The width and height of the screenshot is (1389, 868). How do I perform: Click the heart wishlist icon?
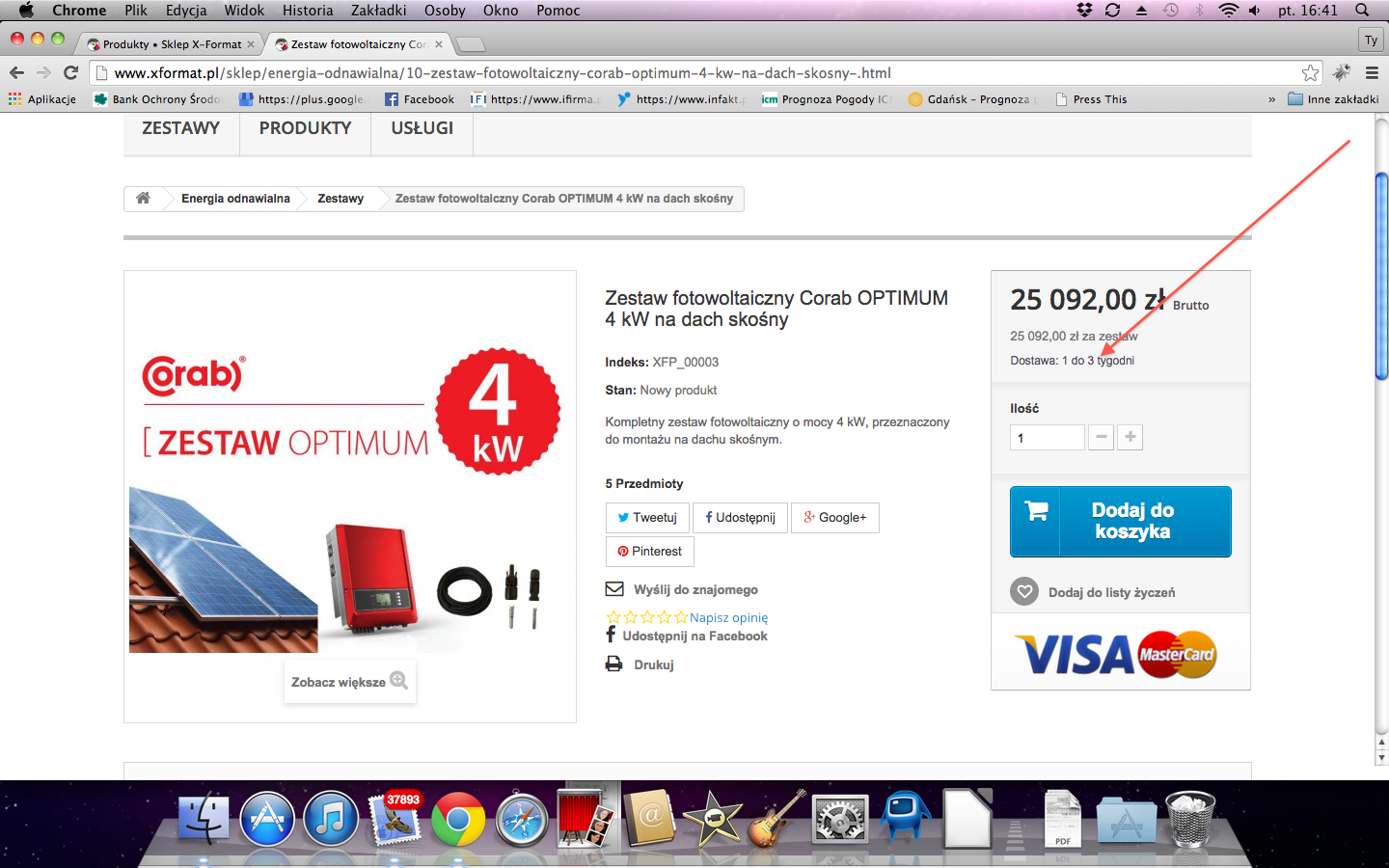click(1024, 591)
